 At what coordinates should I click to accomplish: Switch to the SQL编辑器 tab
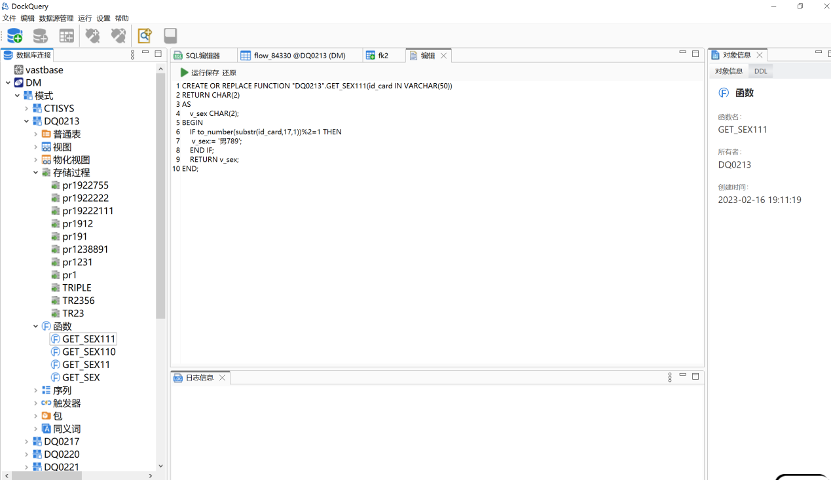point(203,55)
